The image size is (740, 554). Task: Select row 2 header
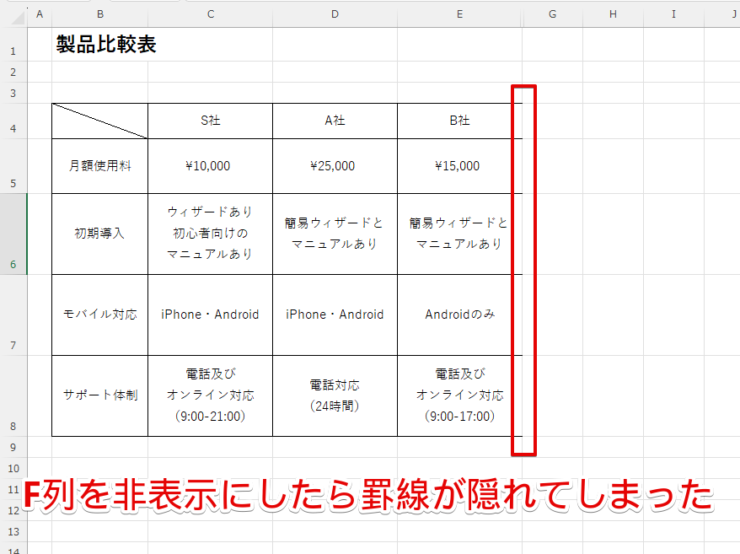(13, 72)
